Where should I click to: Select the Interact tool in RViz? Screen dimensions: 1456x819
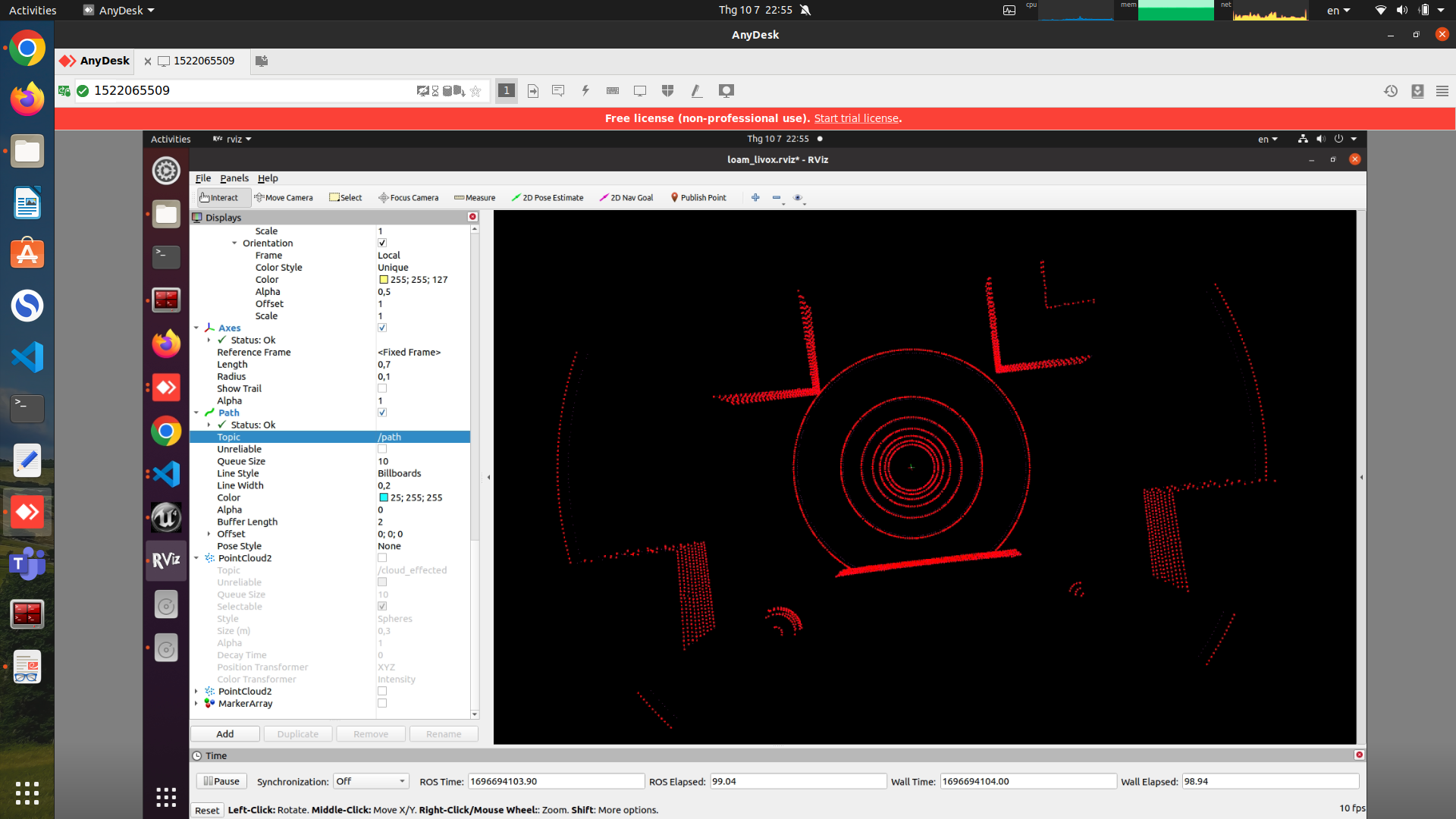click(x=221, y=197)
